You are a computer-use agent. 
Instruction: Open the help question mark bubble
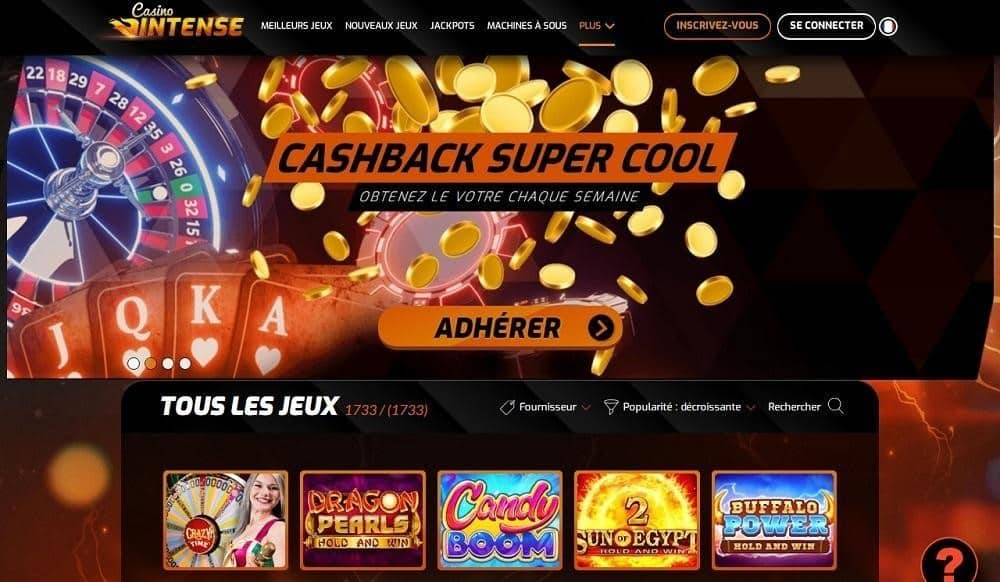(x=949, y=562)
